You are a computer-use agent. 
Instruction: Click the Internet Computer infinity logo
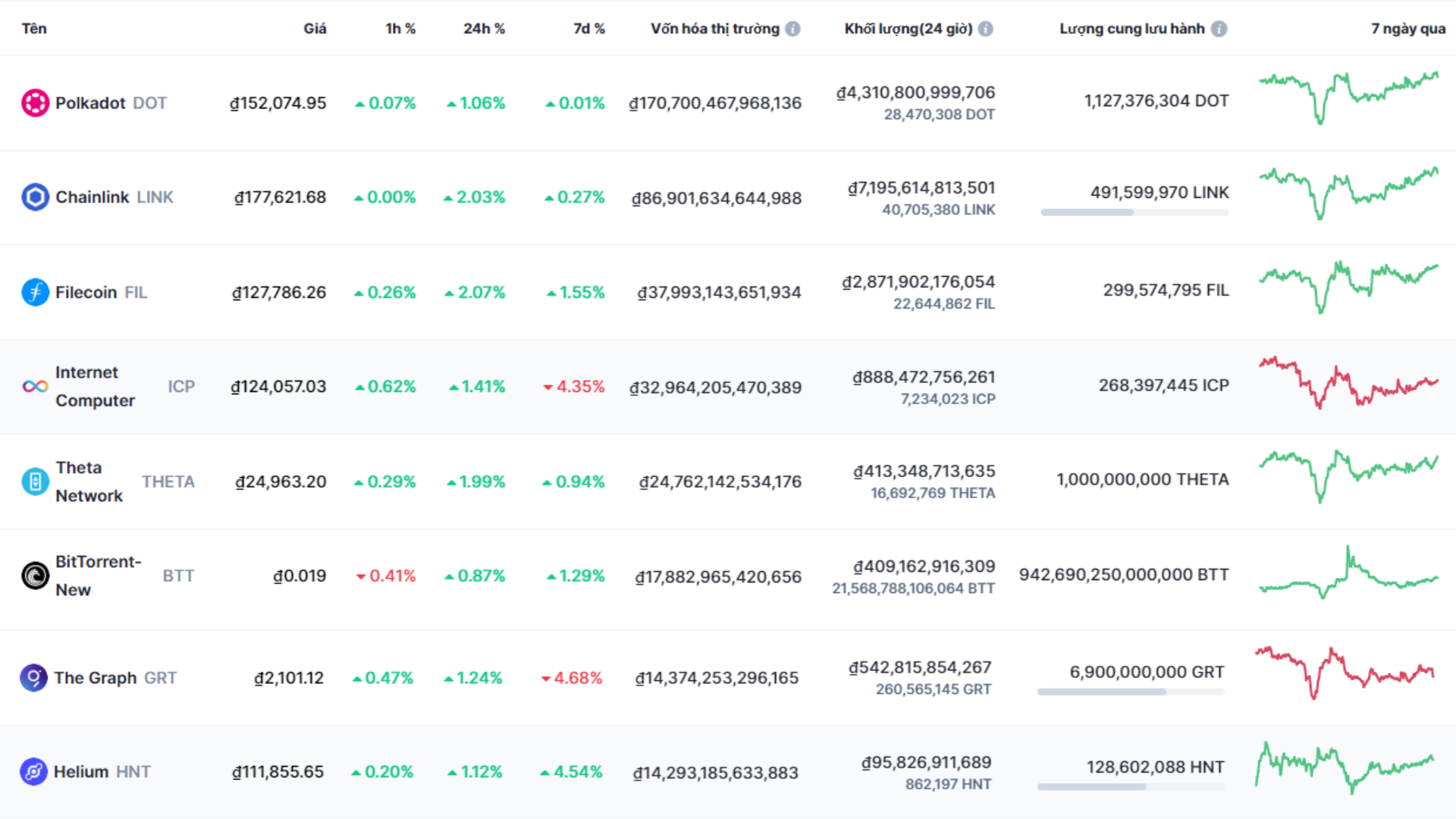coord(35,387)
